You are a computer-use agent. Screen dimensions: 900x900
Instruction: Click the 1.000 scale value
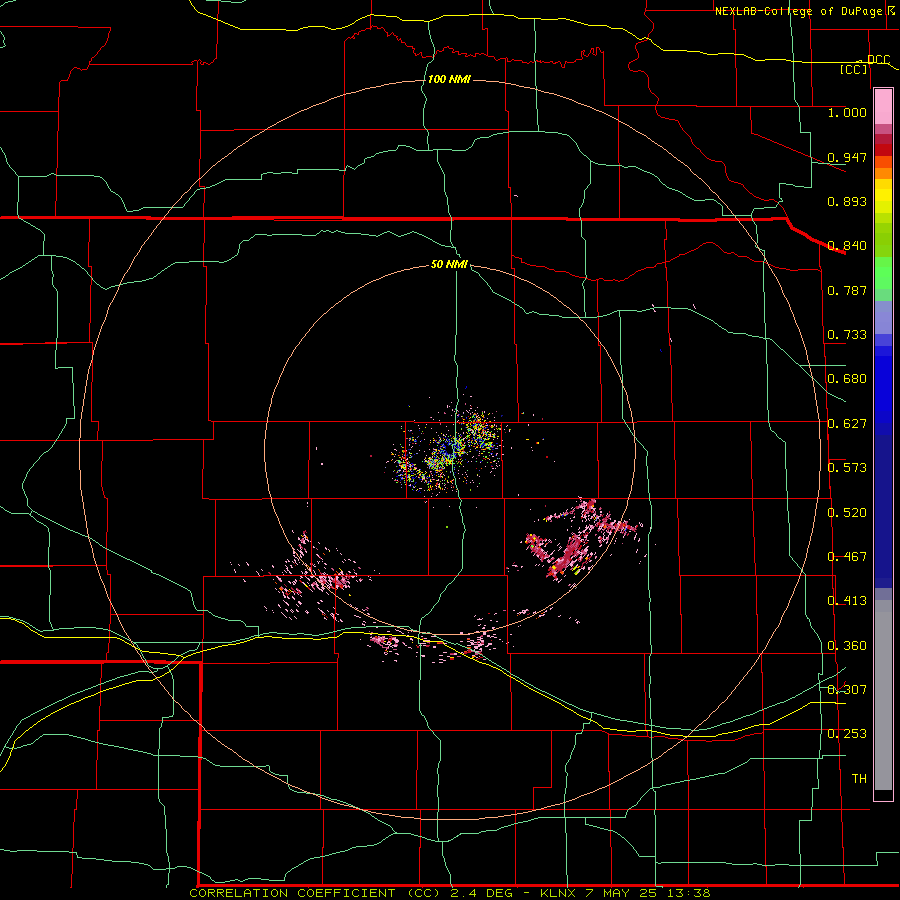(847, 112)
